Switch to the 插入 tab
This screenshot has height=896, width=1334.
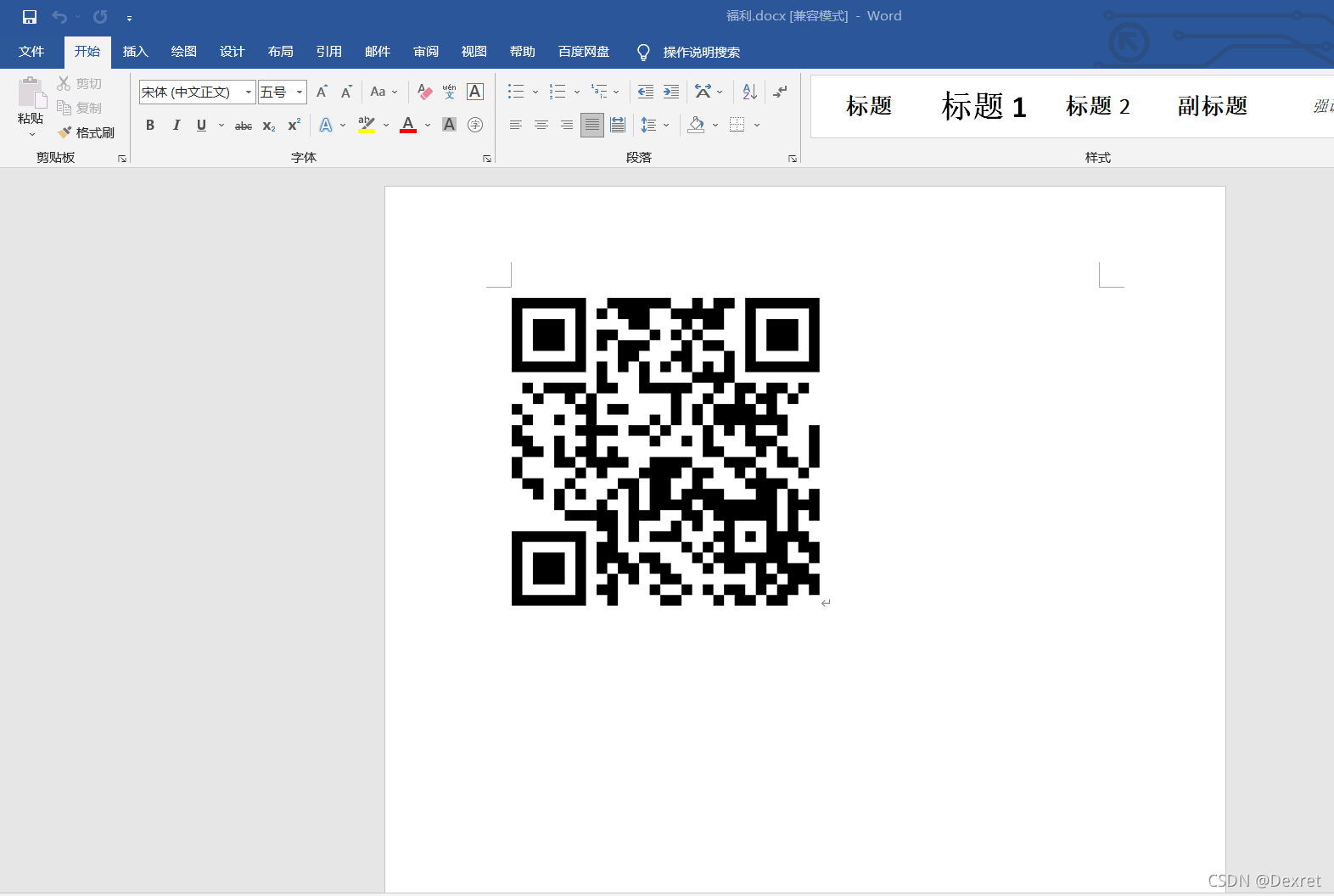136,52
